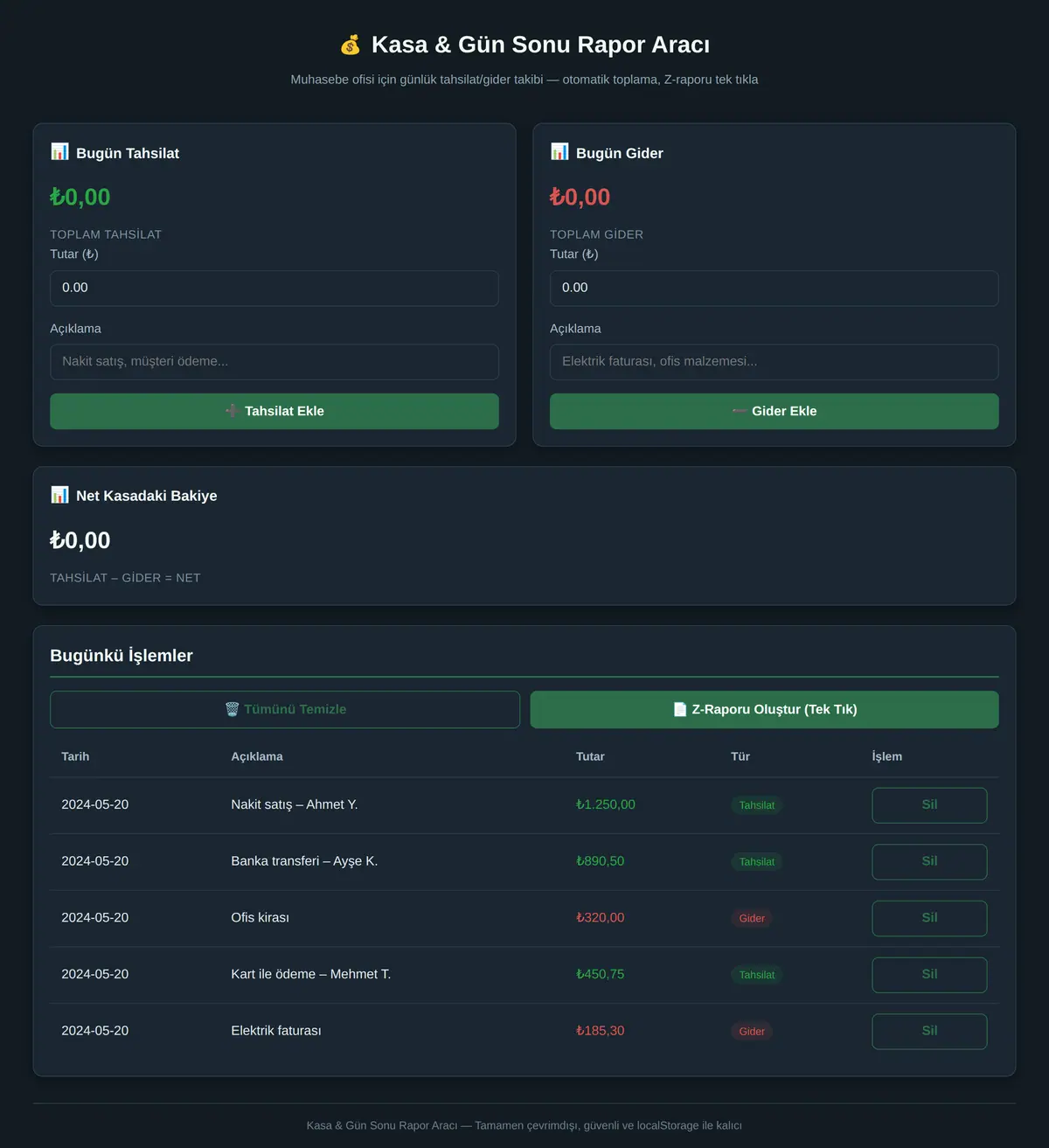Screen dimensions: 1049x1148
Task: Add expense with Gider Ekle button
Action: pos(775,411)
